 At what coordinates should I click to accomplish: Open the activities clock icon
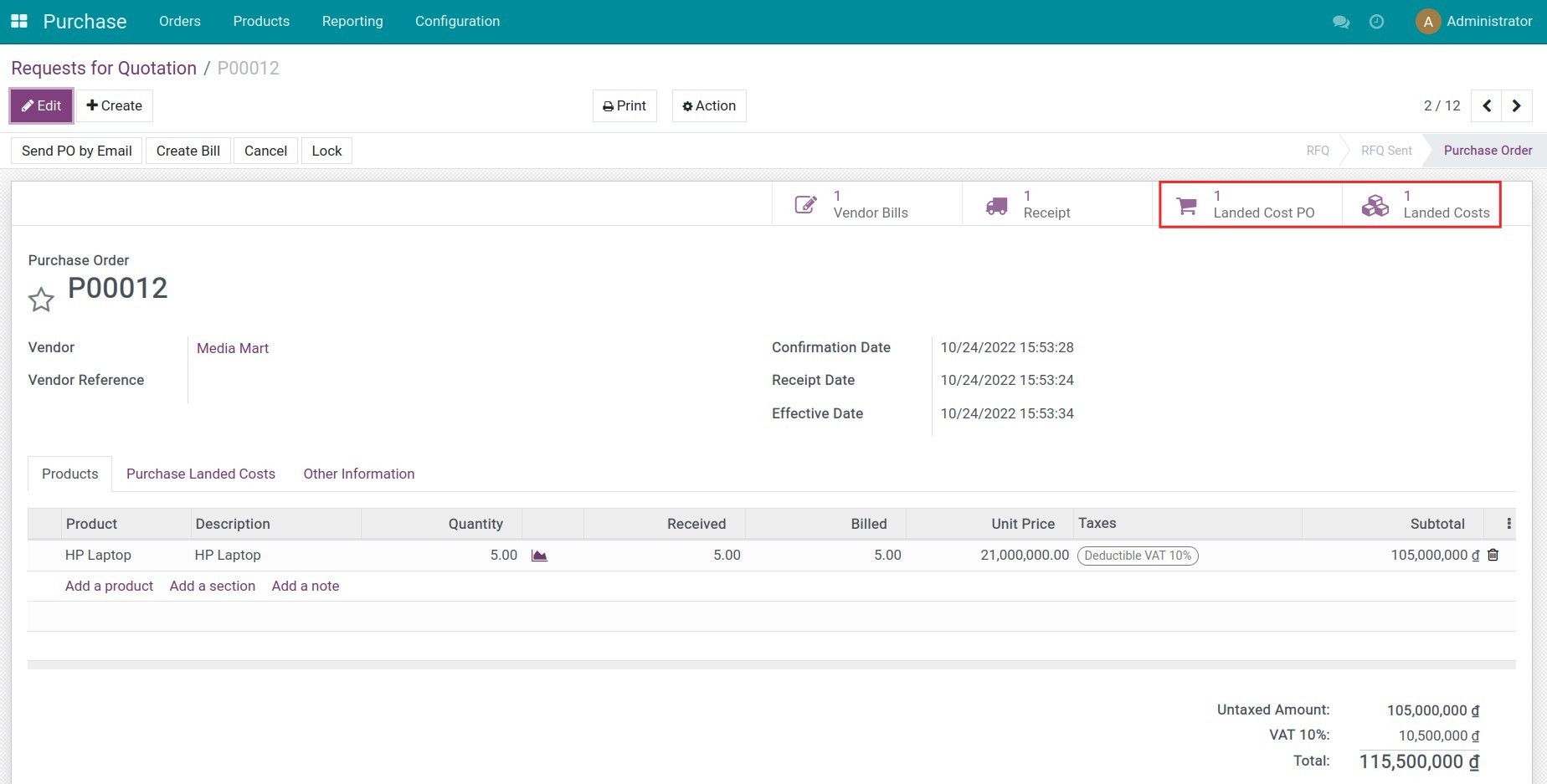pos(1376,22)
